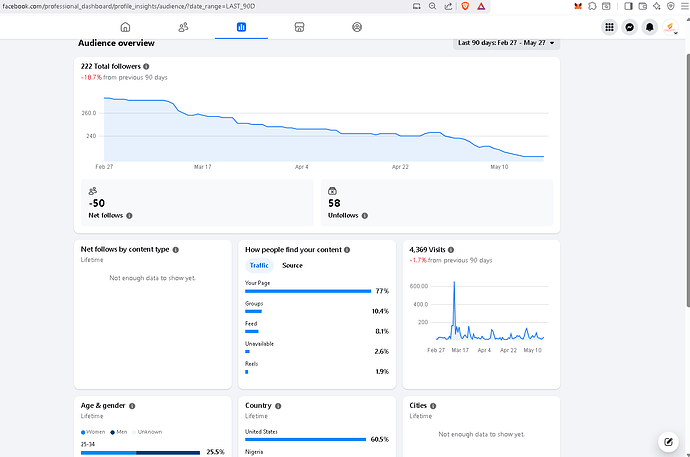Viewport: 690px width, 457px height.
Task: Open the Facebook menu grid icon
Action: (609, 27)
